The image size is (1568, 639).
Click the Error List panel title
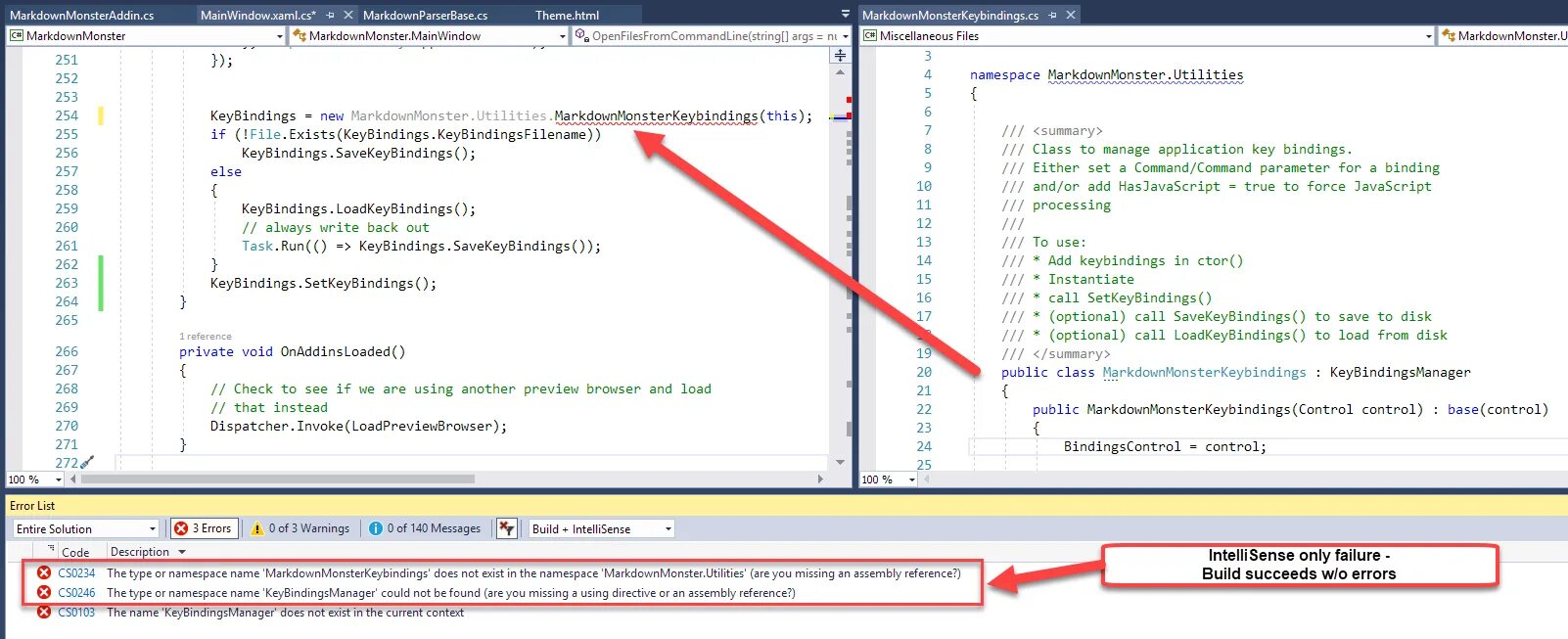32,506
